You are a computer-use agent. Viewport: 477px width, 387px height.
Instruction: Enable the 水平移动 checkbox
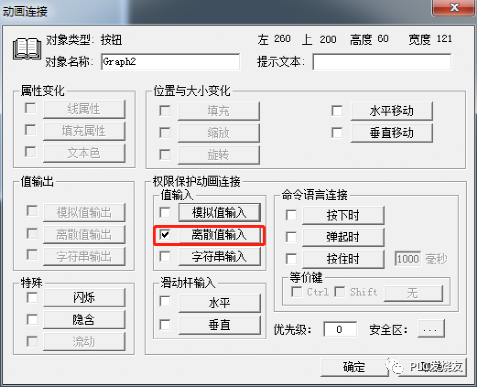[x=337, y=111]
